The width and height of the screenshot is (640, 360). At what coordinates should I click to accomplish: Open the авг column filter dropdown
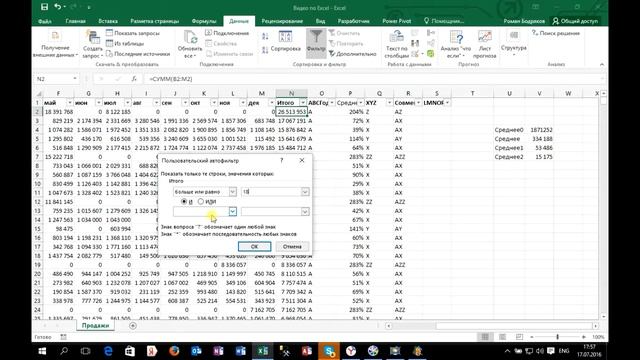156,102
